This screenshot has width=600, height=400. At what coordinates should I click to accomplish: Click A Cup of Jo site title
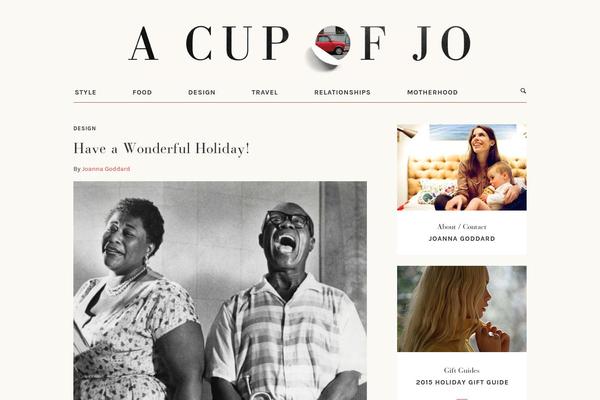click(300, 44)
